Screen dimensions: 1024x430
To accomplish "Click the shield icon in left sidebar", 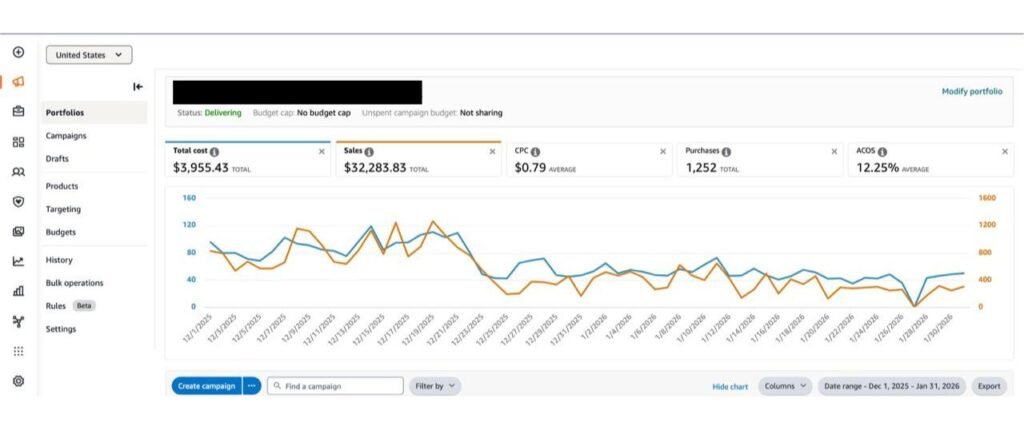I will click(x=18, y=202).
